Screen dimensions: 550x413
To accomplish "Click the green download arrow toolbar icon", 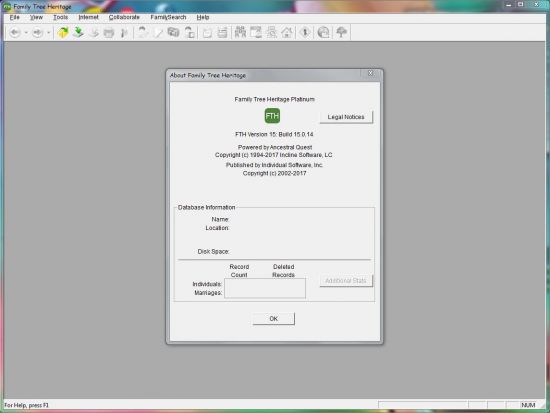I will click(x=78, y=33).
